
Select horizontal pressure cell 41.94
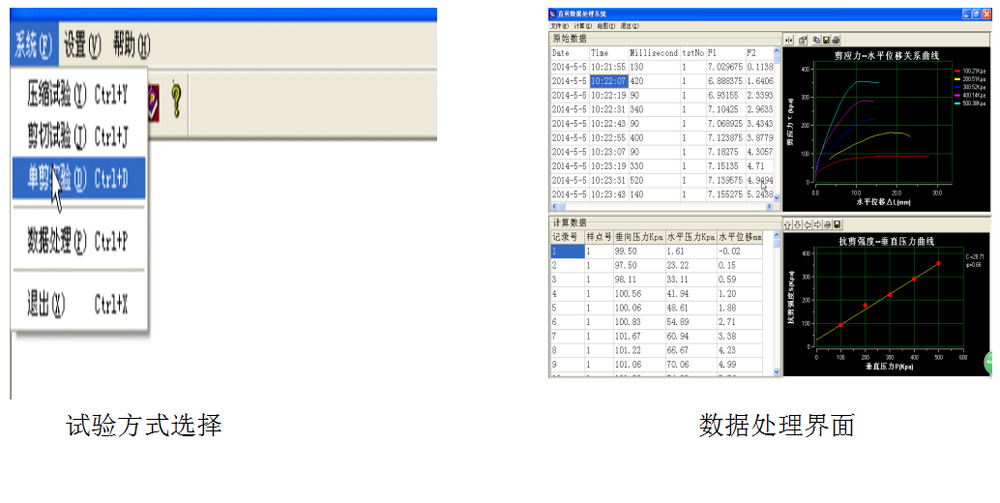click(x=691, y=293)
